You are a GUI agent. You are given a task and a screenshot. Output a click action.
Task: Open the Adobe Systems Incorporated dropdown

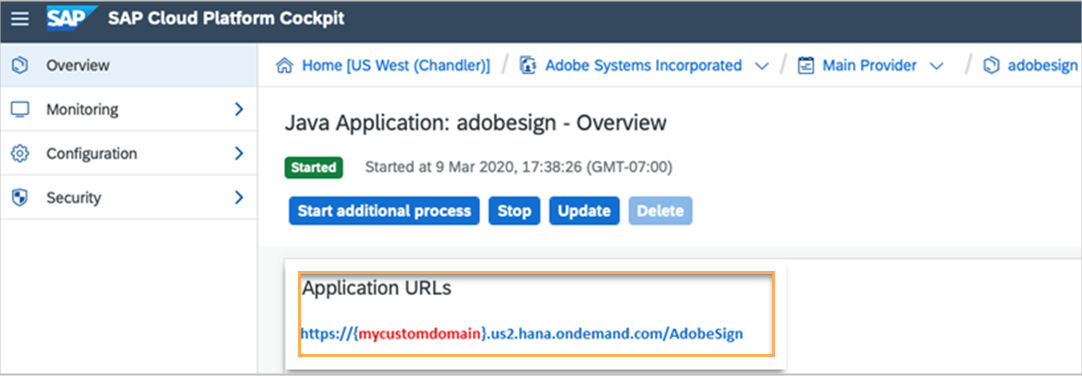762,66
